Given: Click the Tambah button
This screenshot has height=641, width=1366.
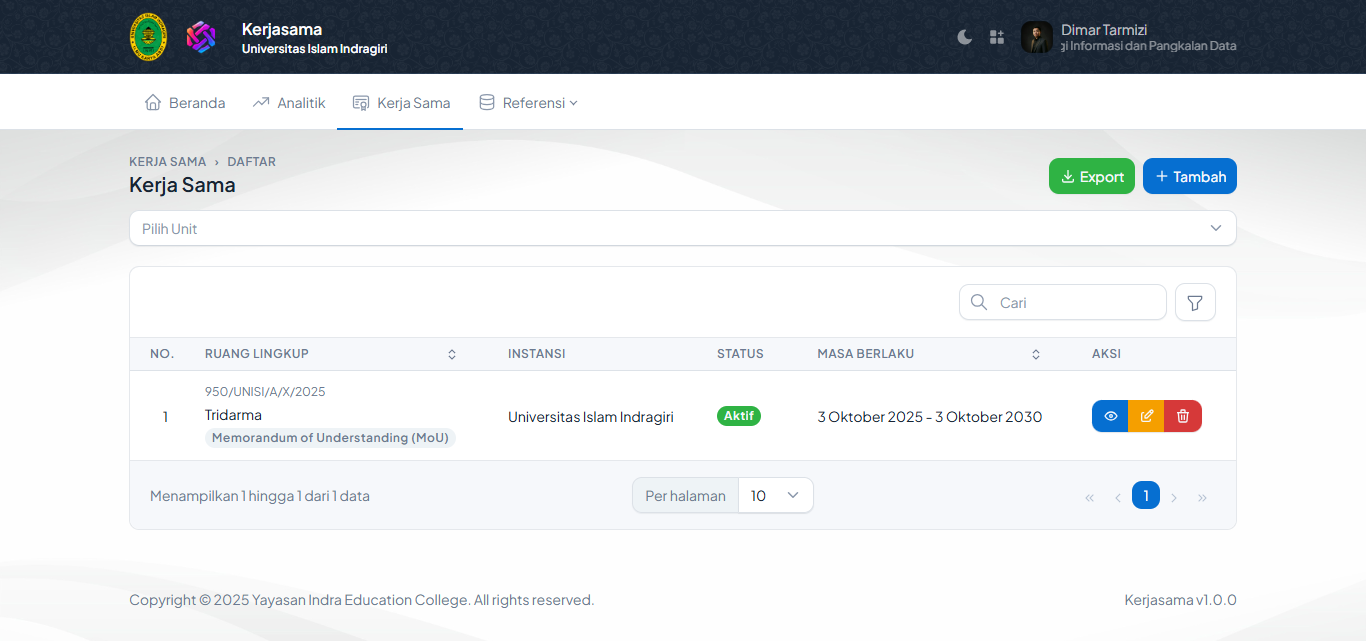Looking at the screenshot, I should (x=1189, y=176).
